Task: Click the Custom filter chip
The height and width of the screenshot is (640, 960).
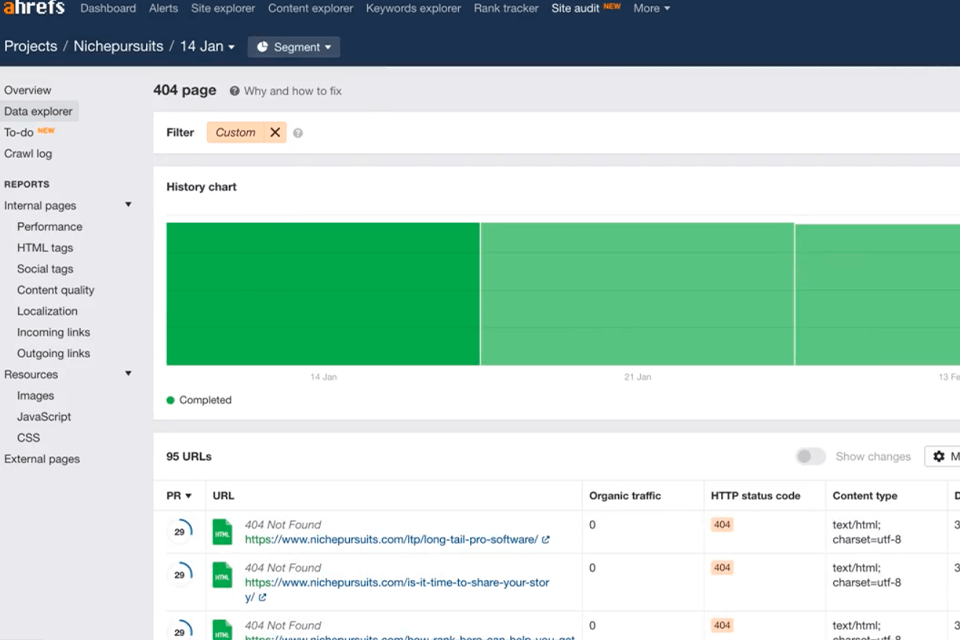Action: tap(235, 132)
